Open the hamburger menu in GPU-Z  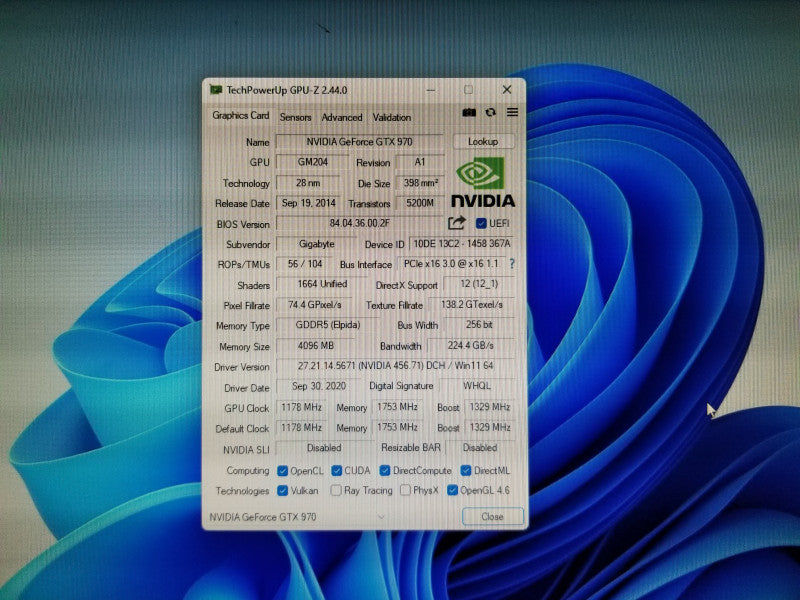(x=512, y=112)
